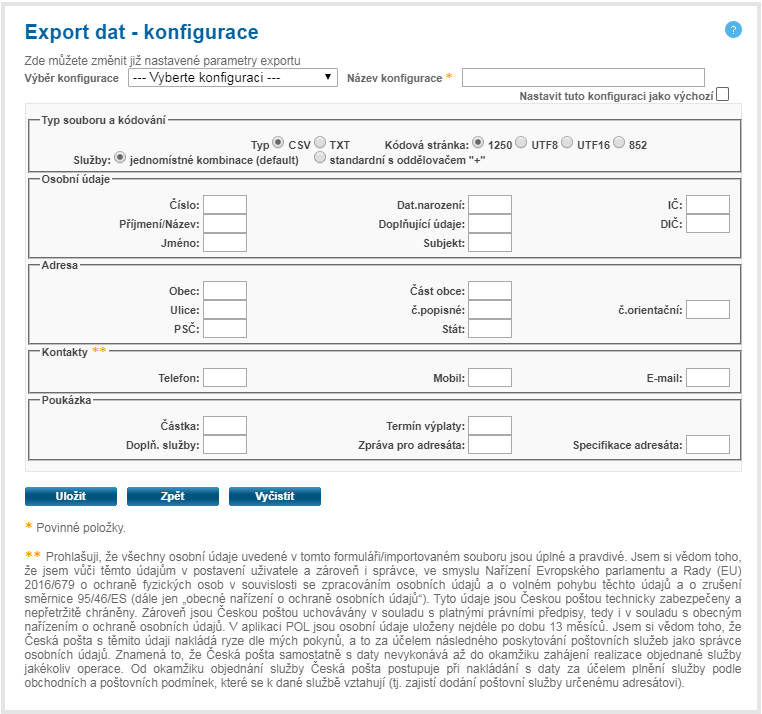Screen dimensions: 762x714
Task: Open the Výběr konfigurace dropdown
Action: [x=232, y=77]
